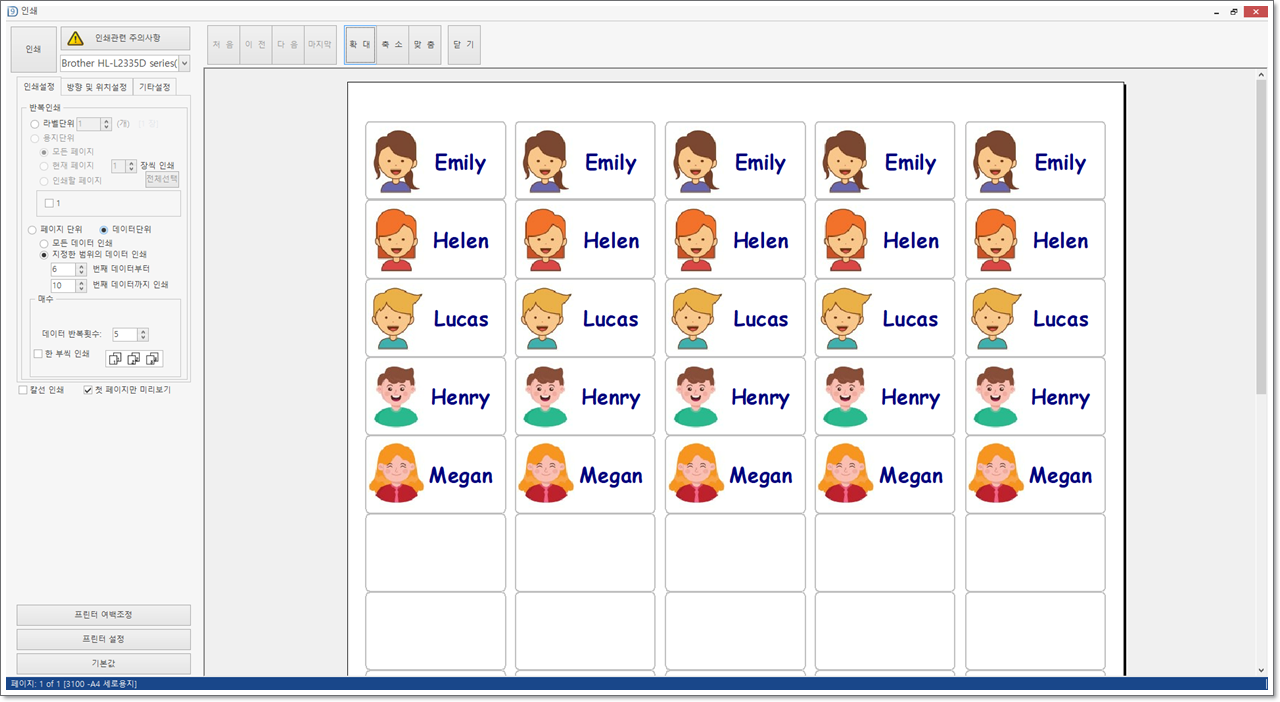Screen dimensions: 1280x702
Task: Switch to the 기타설정 tab
Action: coord(155,87)
